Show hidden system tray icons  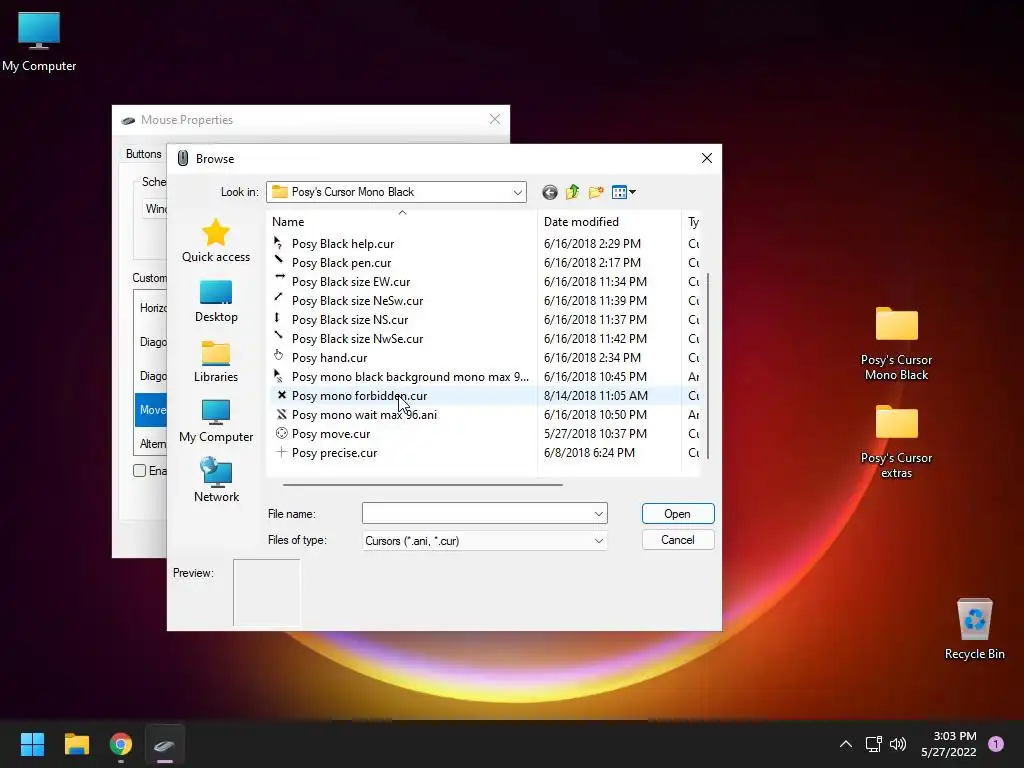tap(846, 744)
